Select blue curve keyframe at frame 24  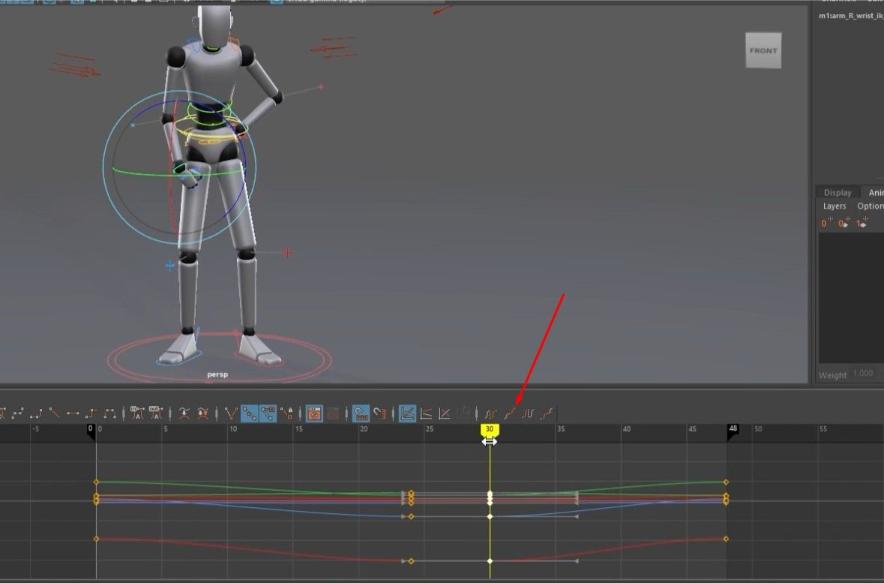(x=411, y=516)
